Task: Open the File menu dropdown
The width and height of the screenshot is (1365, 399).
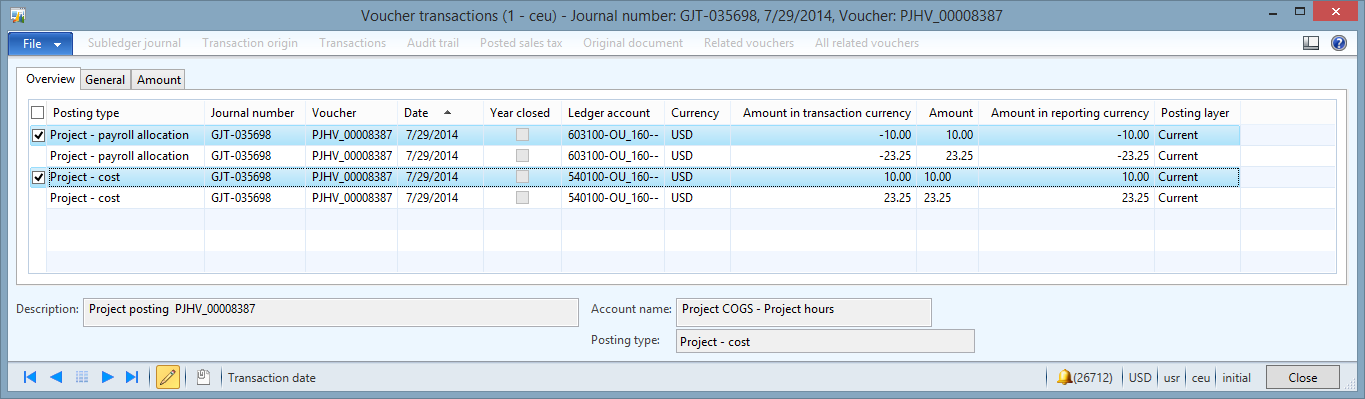Action: (x=41, y=43)
